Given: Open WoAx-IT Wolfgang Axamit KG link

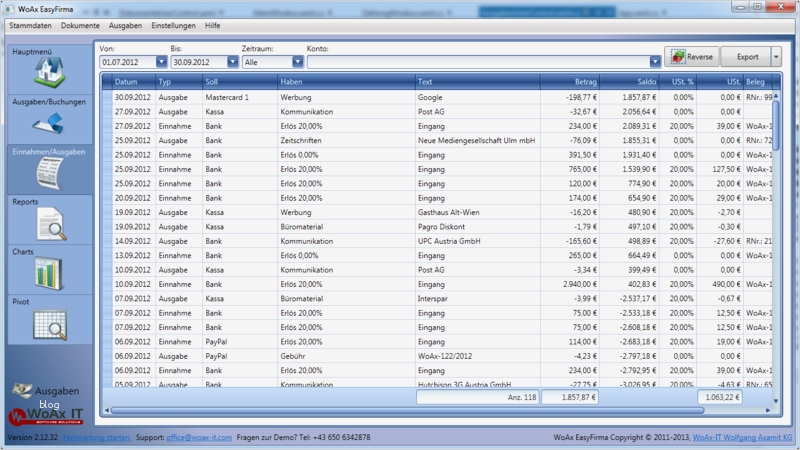Looking at the screenshot, I should pyautogui.click(x=742, y=437).
